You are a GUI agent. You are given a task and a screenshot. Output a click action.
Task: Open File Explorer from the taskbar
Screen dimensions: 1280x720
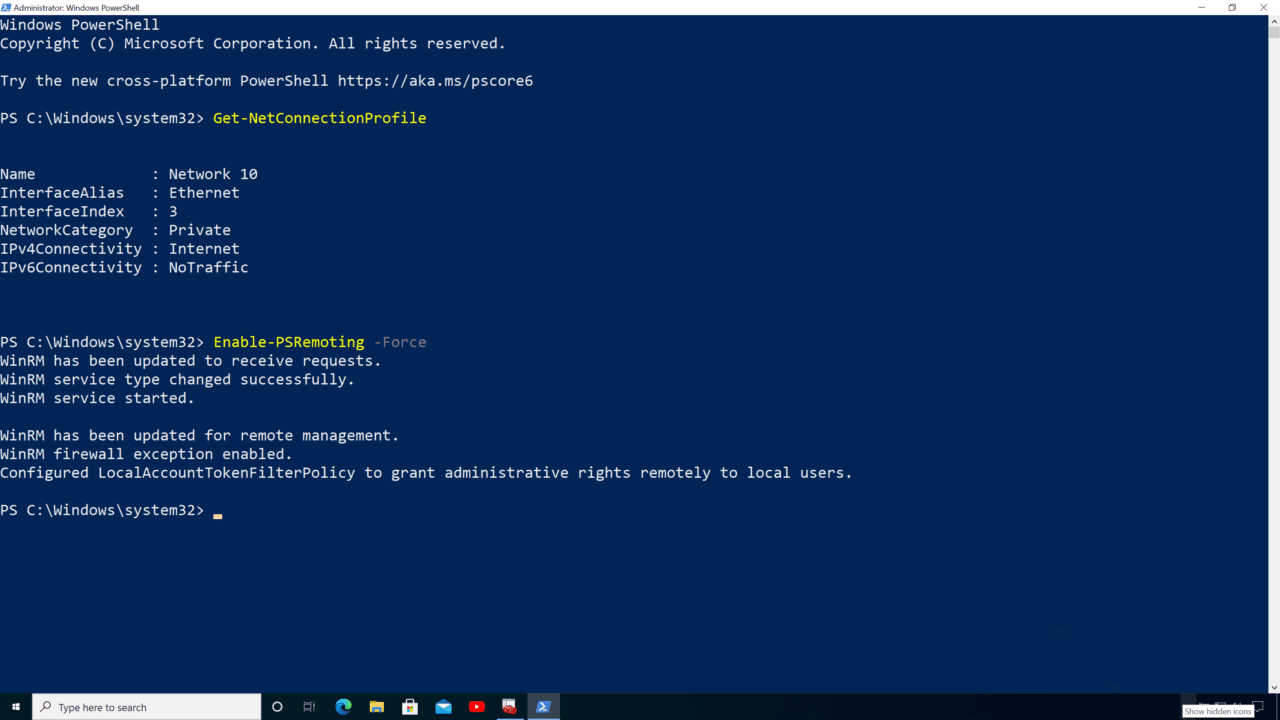pos(377,707)
